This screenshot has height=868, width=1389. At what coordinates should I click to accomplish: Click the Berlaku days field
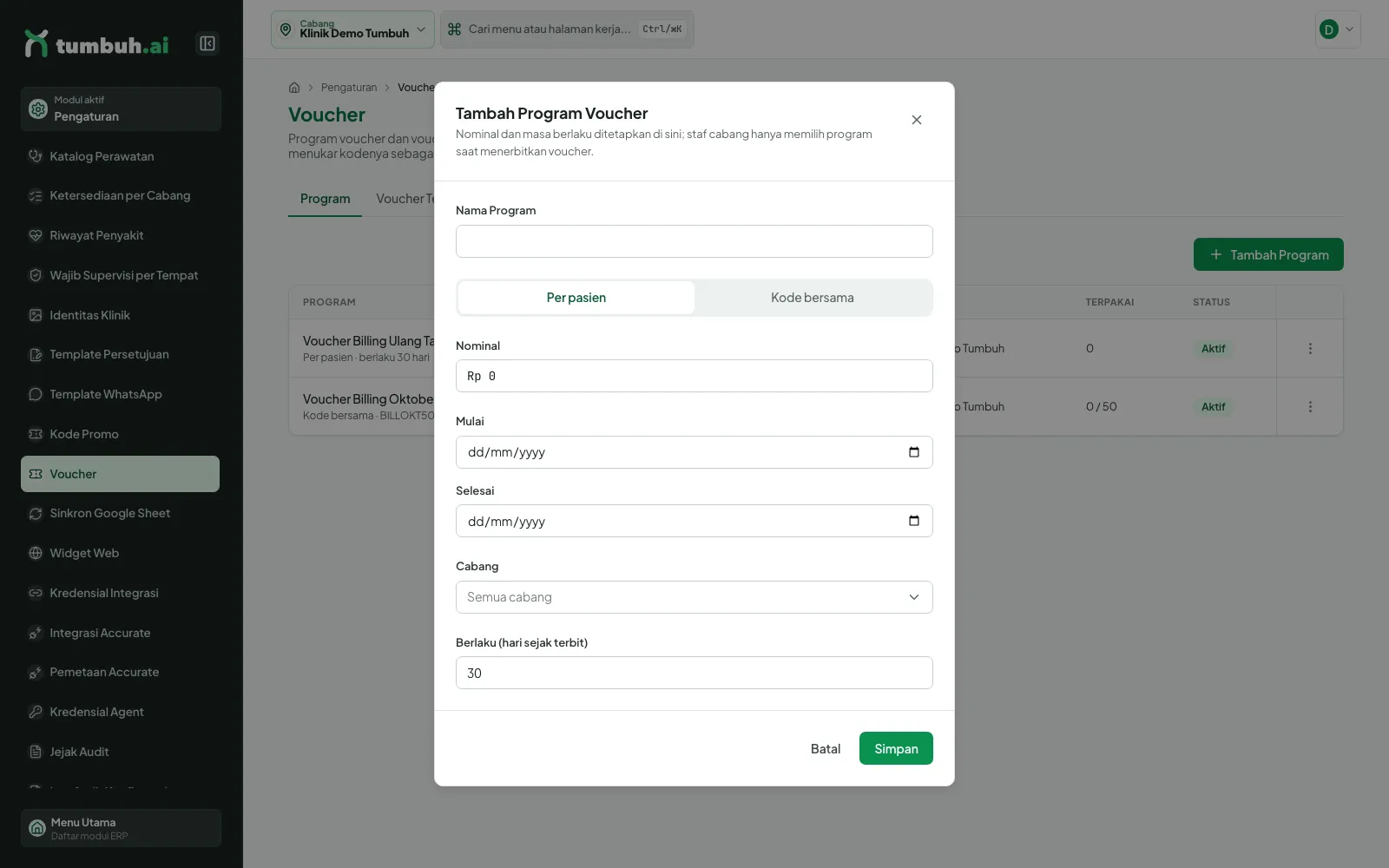click(694, 673)
